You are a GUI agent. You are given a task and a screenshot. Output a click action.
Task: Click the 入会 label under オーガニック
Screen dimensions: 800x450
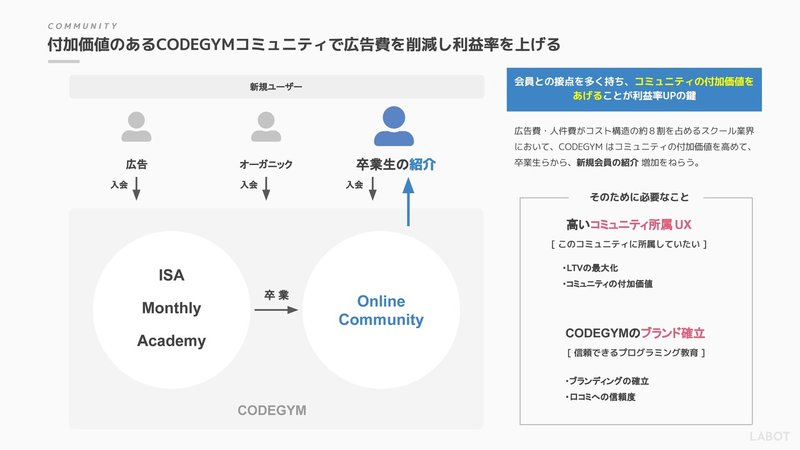[x=249, y=185]
